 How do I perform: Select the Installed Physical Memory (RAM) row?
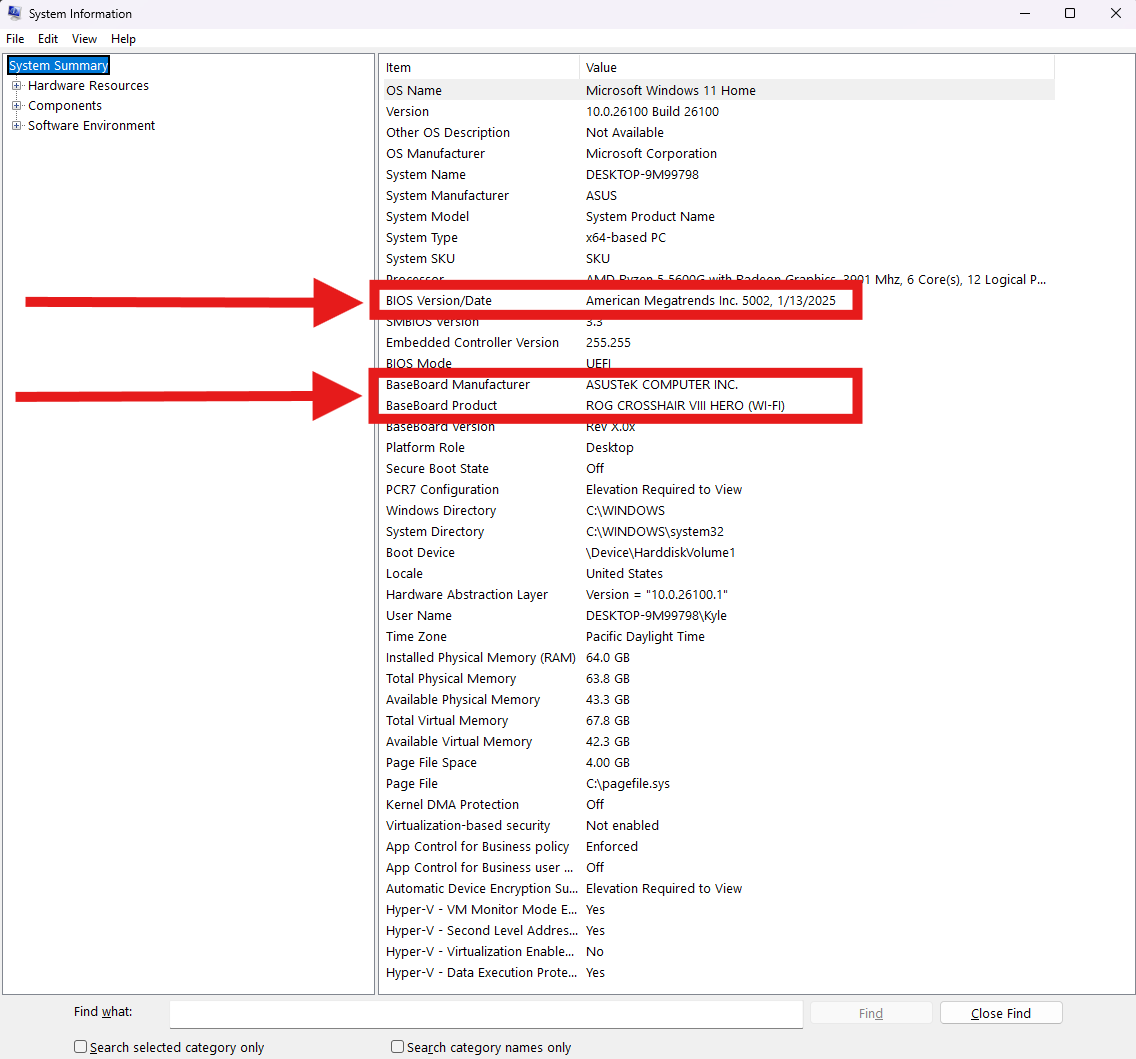718,658
